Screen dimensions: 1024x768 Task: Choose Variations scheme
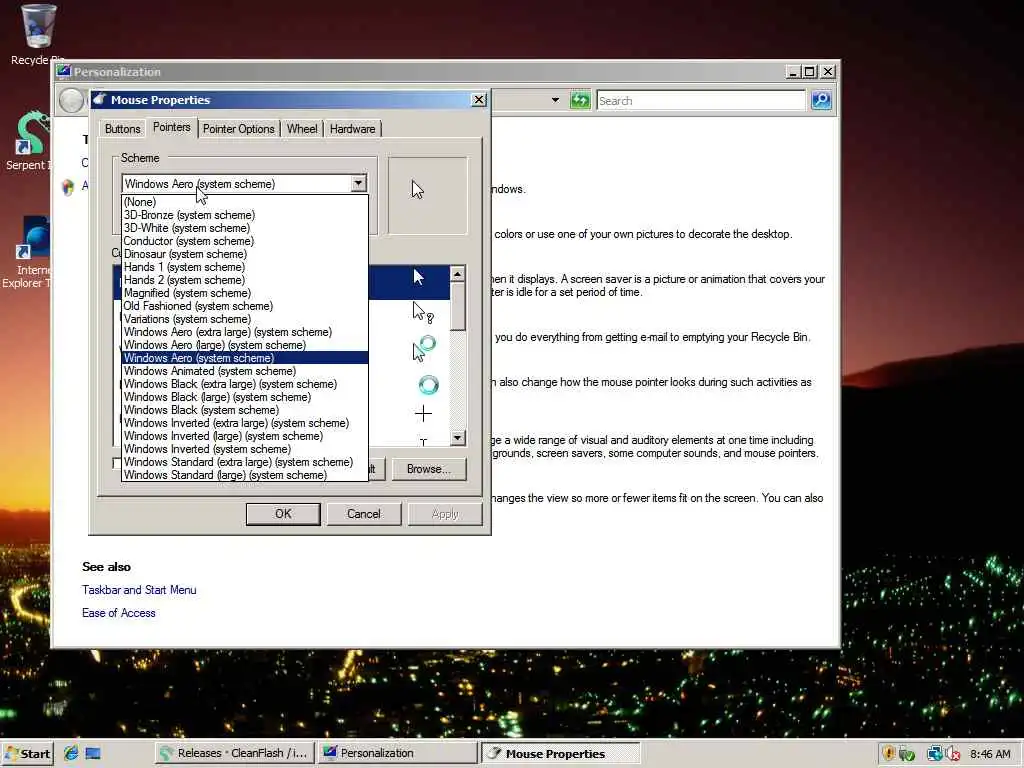click(x=245, y=319)
